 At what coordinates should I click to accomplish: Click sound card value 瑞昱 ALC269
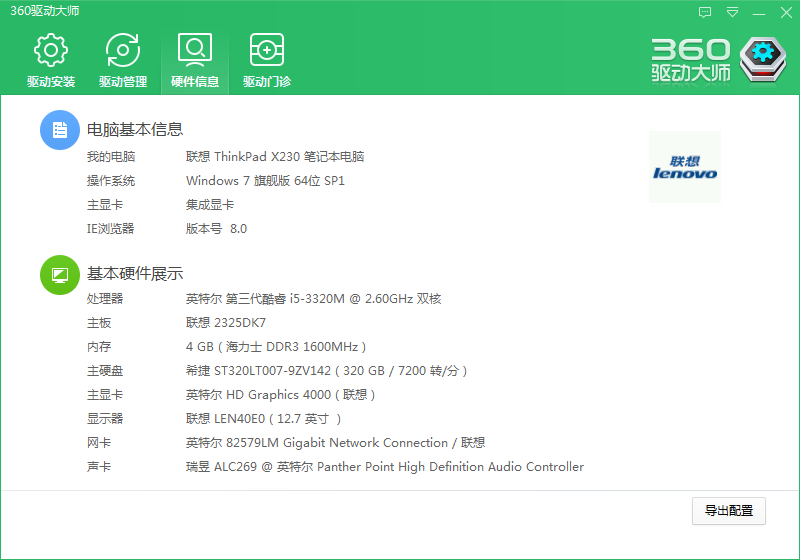[x=385, y=467]
